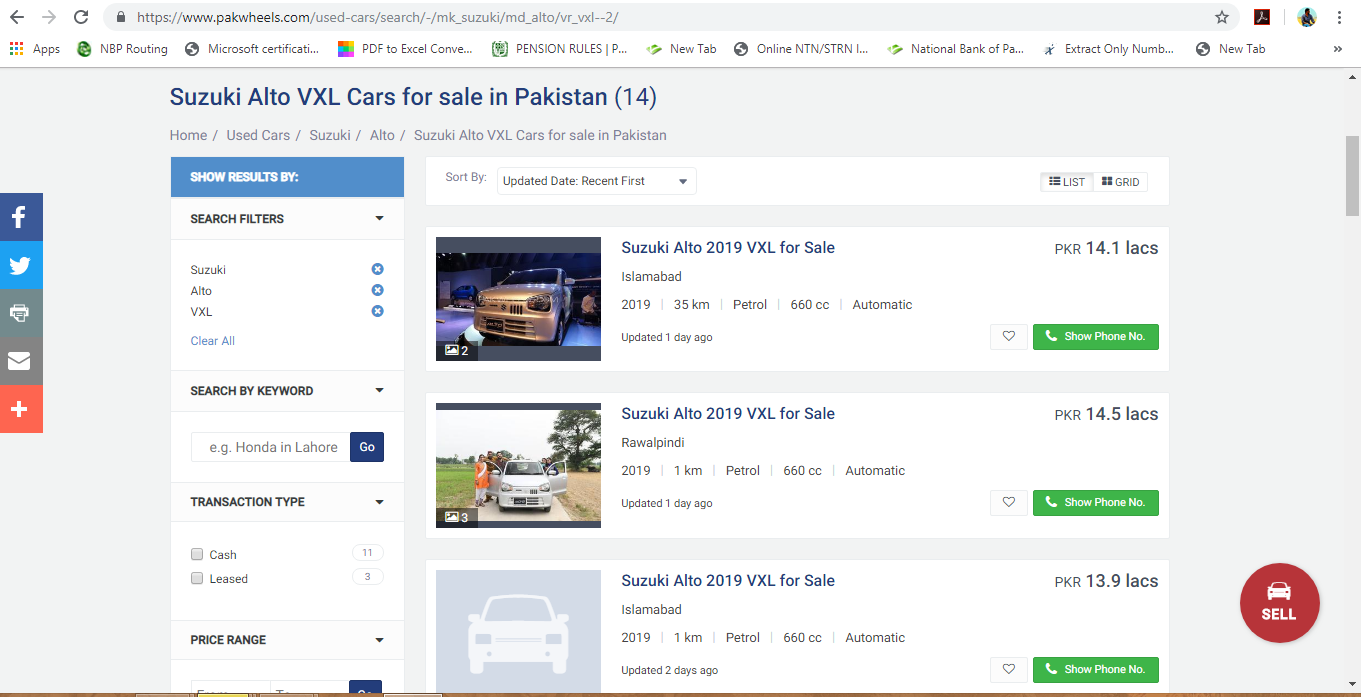Navigate to Used Cars breadcrumb
Screen dimensions: 1361x697
[x=258, y=135]
